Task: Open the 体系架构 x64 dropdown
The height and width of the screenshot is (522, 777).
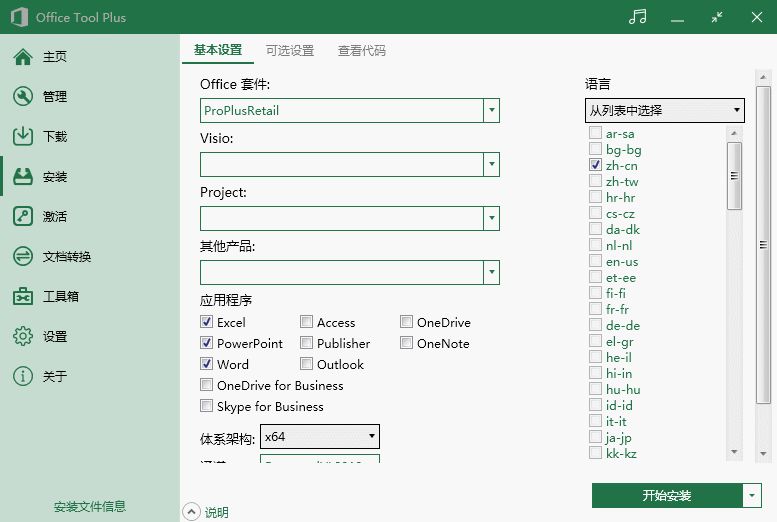Action: click(x=320, y=437)
